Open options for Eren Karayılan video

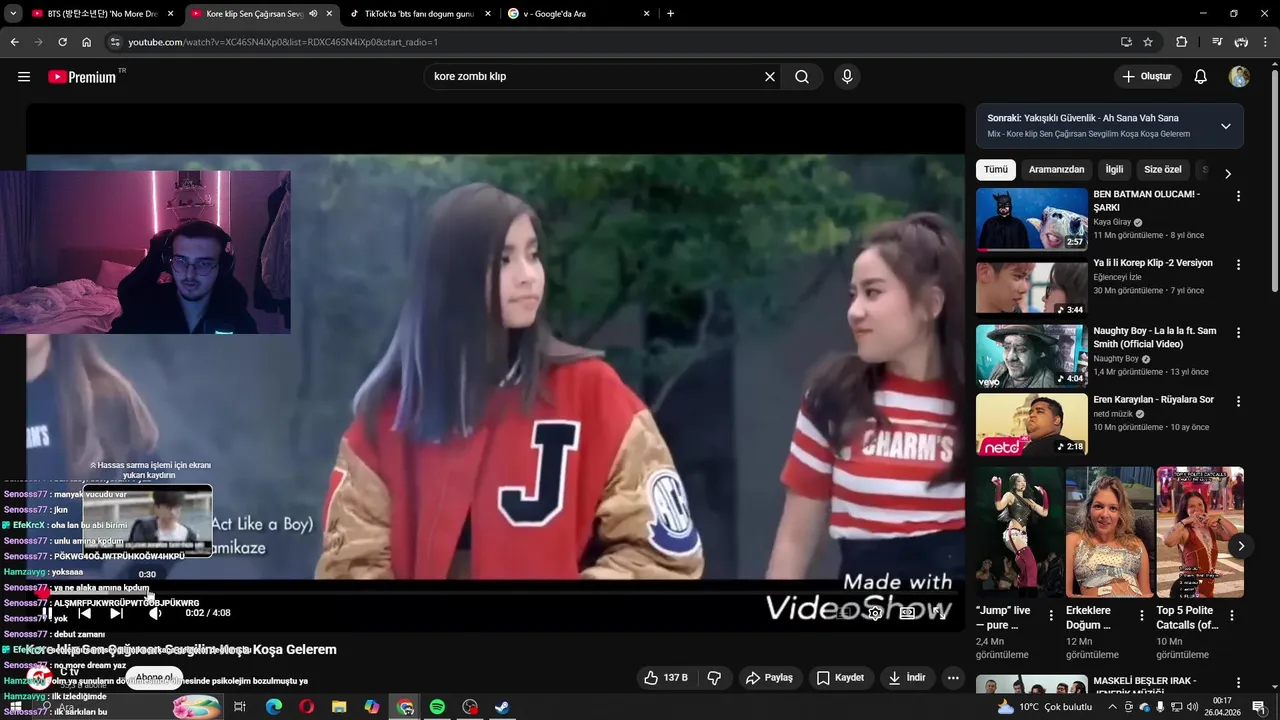click(x=1238, y=401)
